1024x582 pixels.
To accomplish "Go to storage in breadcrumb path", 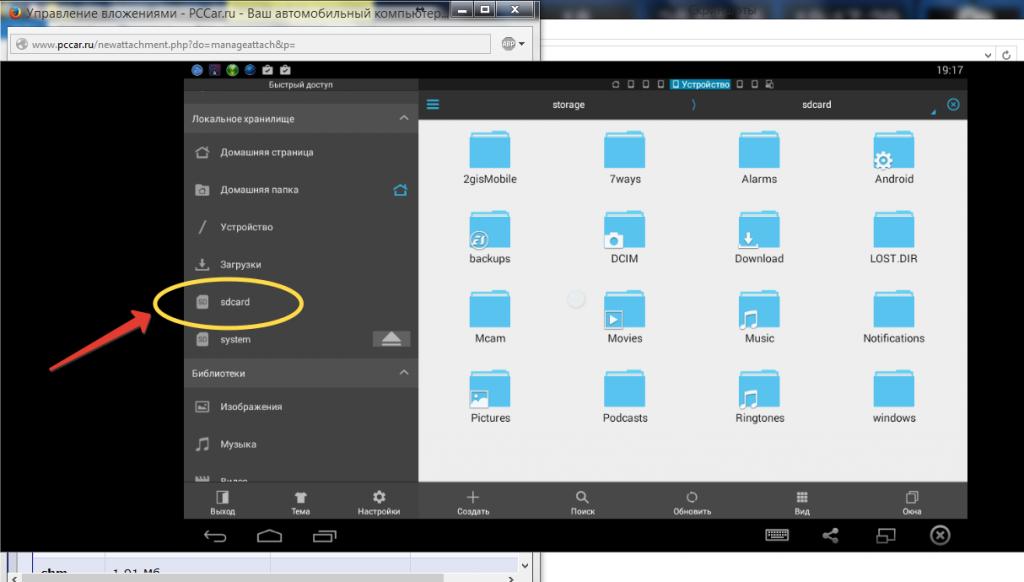I will click(x=568, y=105).
